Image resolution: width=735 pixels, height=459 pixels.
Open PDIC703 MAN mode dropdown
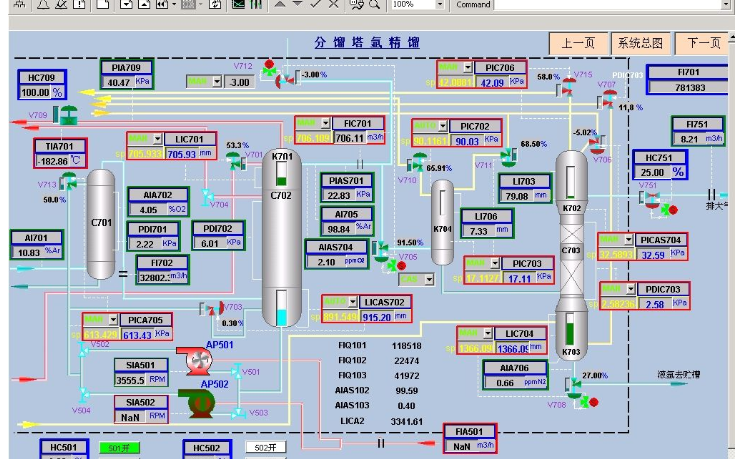point(631,289)
